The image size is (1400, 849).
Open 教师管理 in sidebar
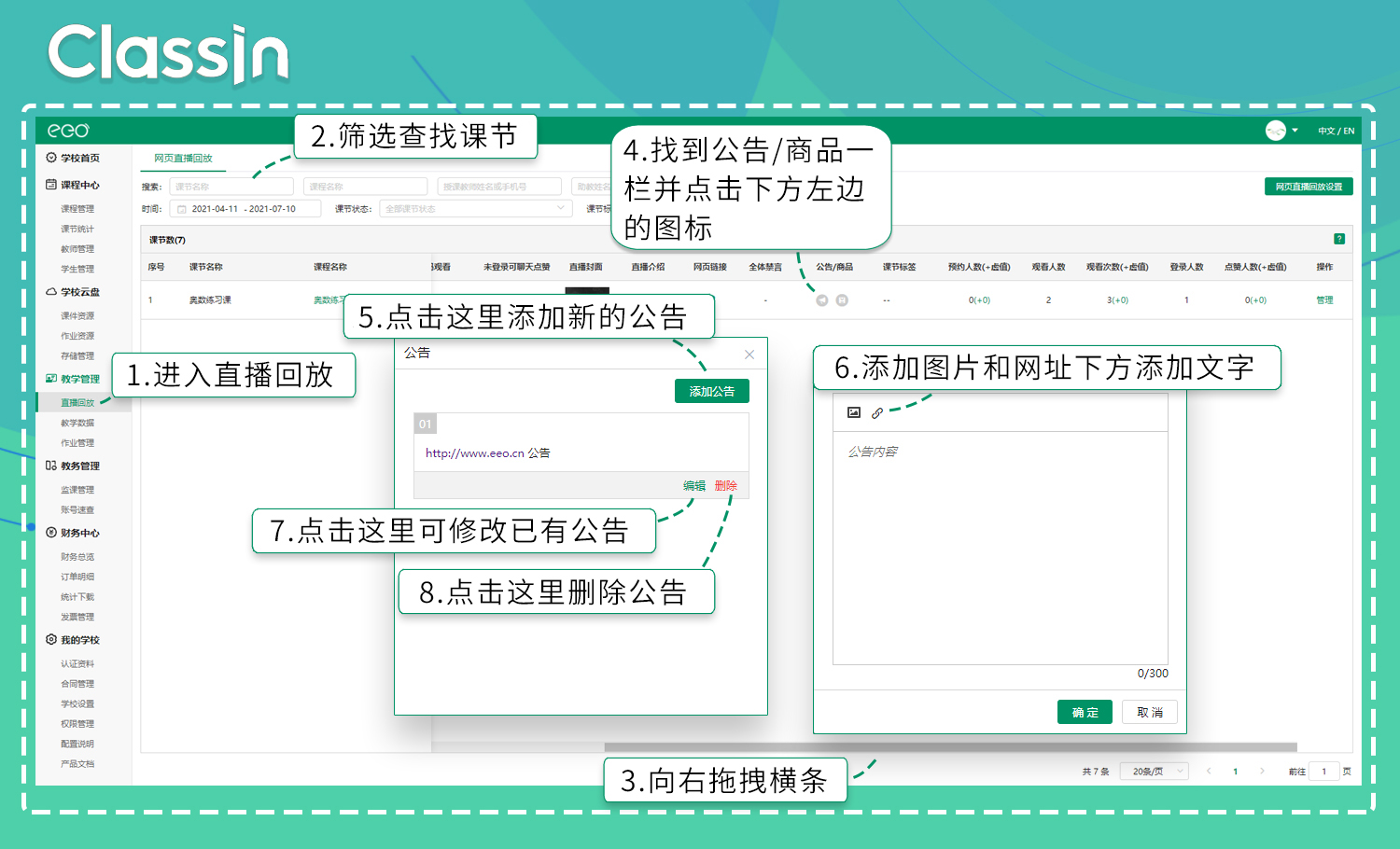(77, 249)
